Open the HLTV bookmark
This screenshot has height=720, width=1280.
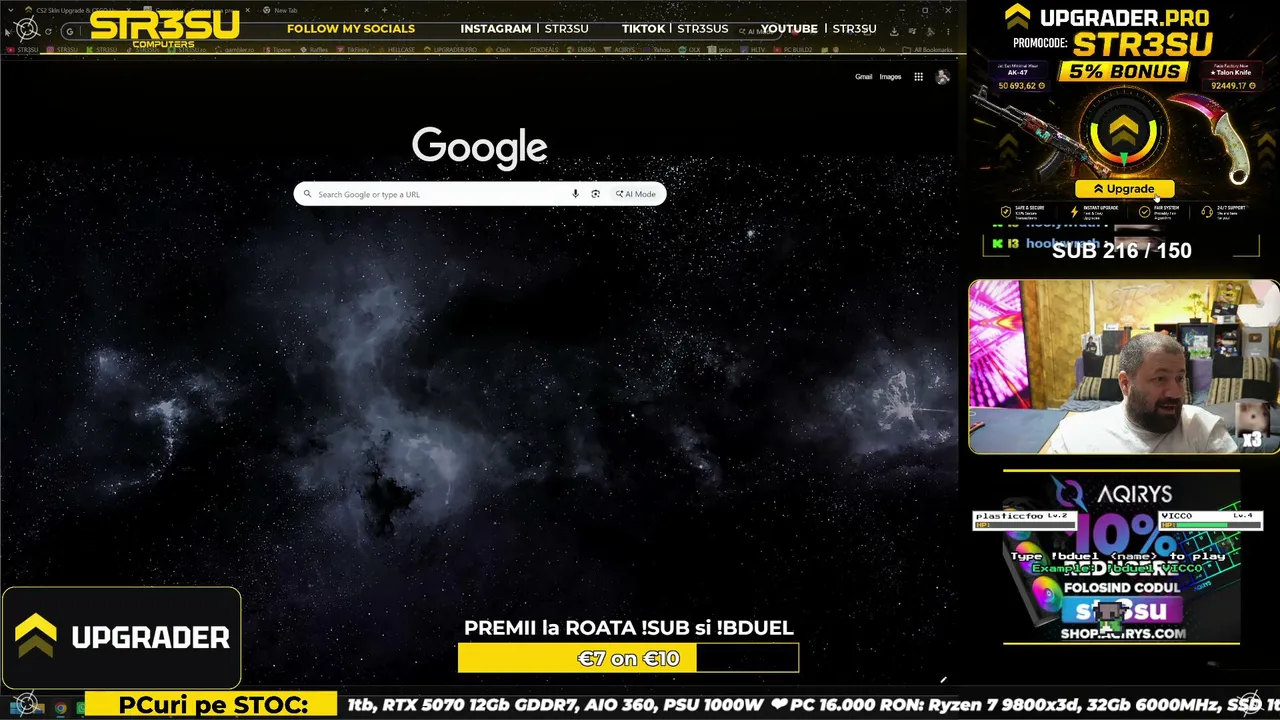pos(754,49)
